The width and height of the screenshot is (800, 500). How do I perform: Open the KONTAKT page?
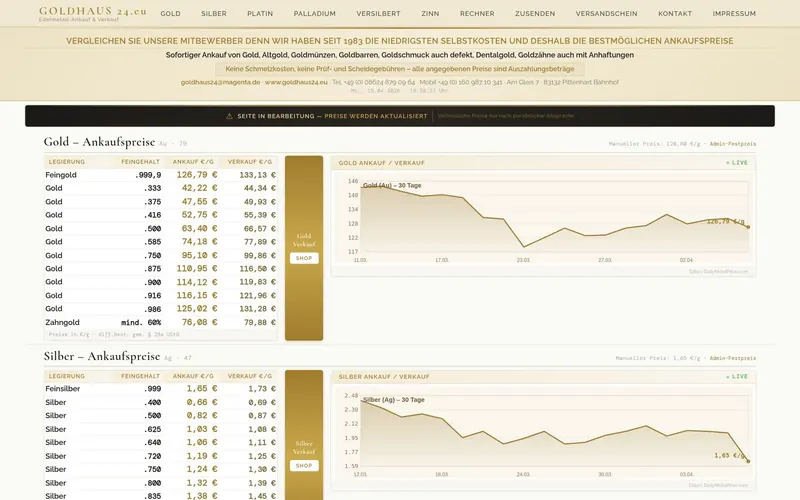(x=674, y=14)
